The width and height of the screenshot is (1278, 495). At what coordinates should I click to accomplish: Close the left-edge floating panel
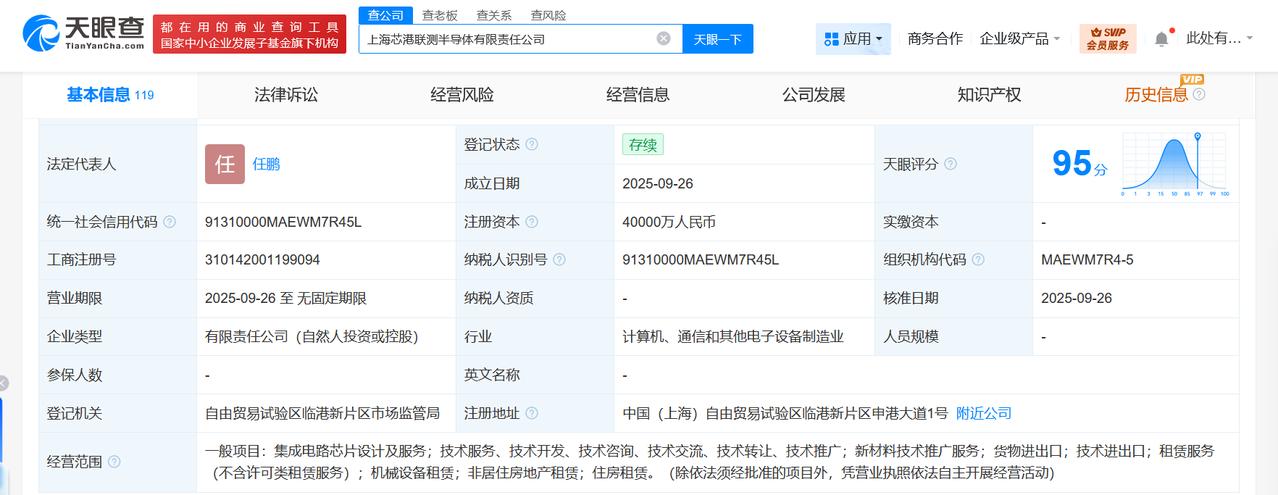[x=3, y=383]
